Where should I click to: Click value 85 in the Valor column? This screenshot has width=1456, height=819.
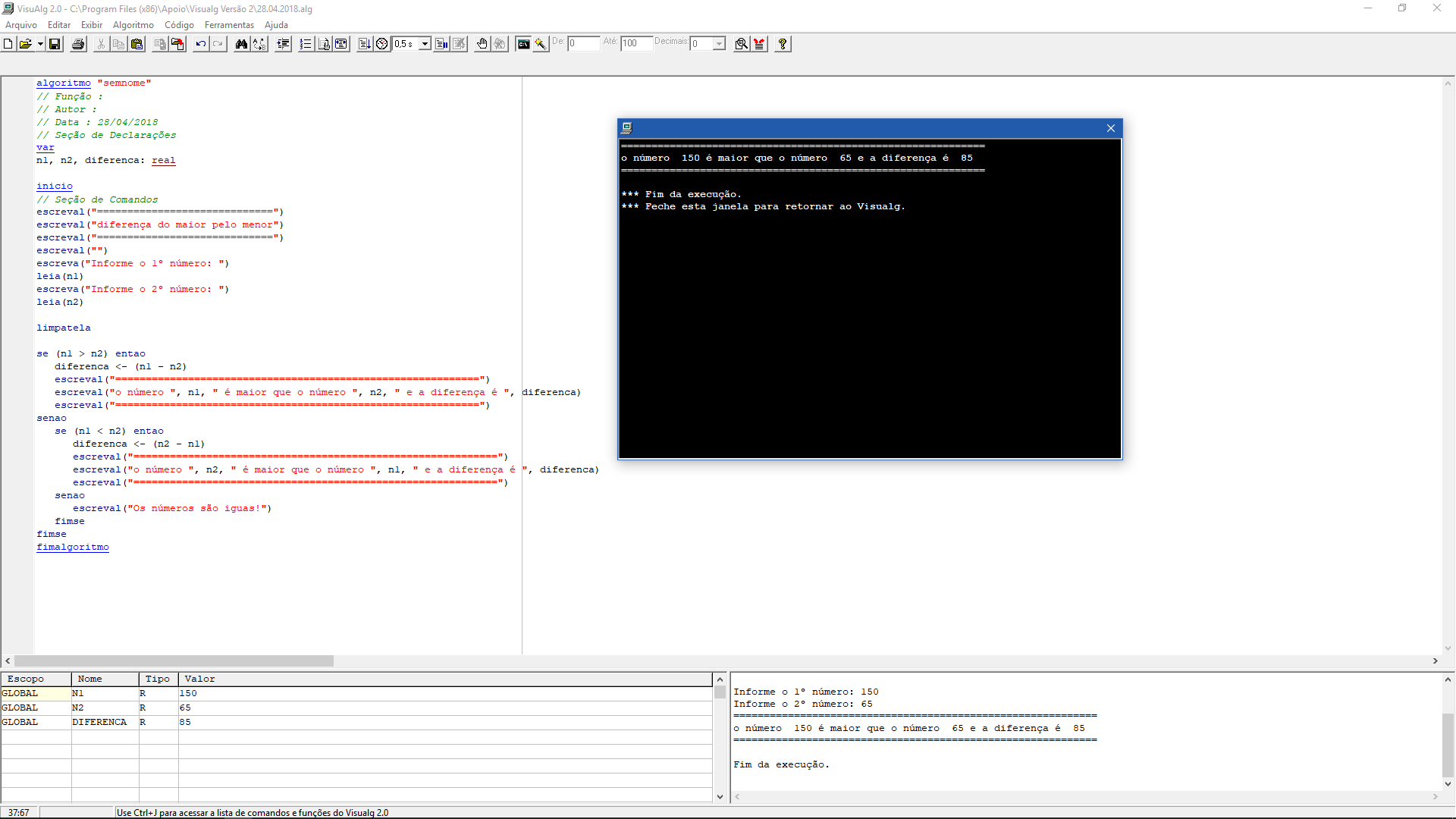[x=185, y=722]
